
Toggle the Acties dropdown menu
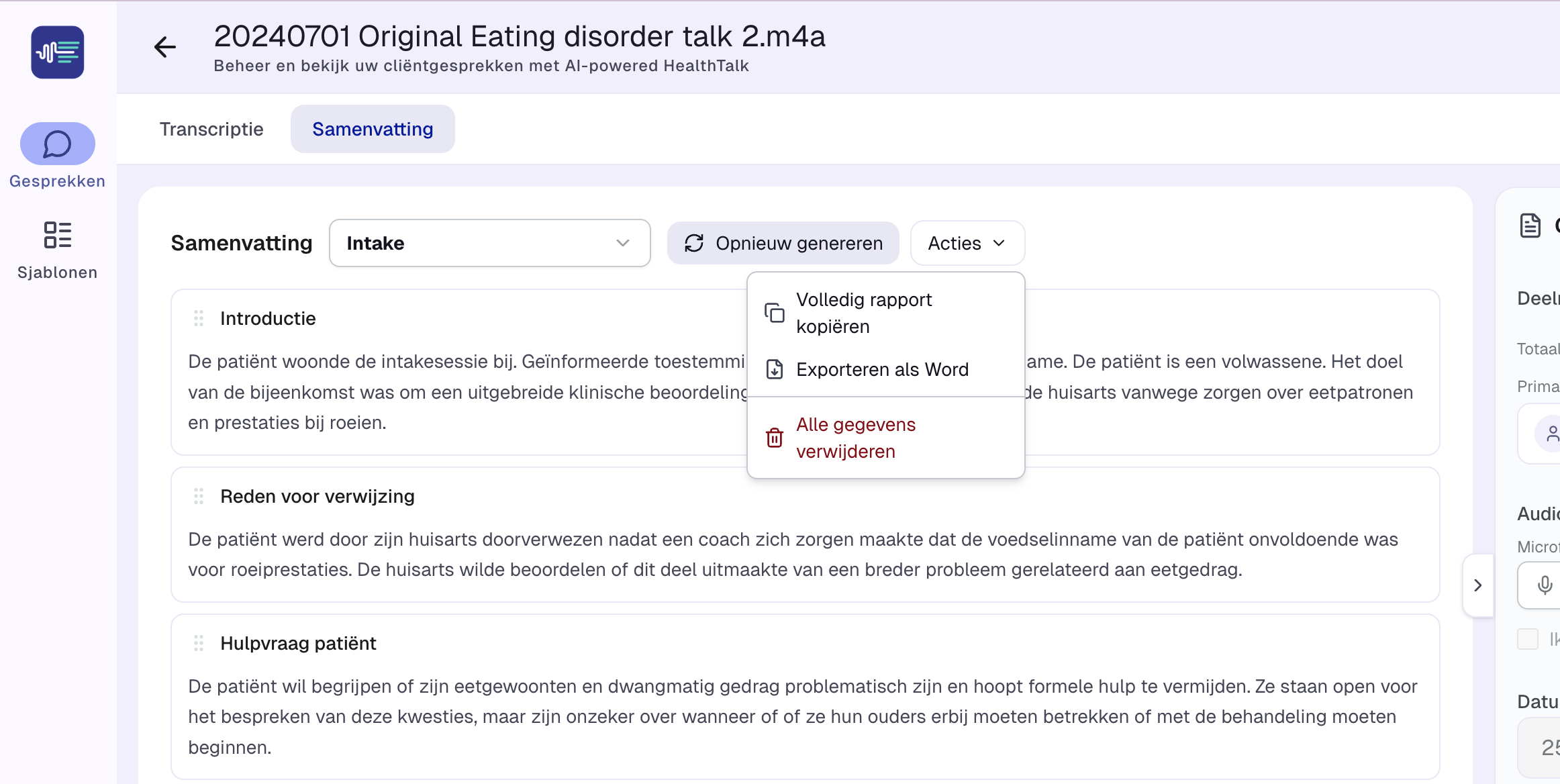tap(967, 243)
